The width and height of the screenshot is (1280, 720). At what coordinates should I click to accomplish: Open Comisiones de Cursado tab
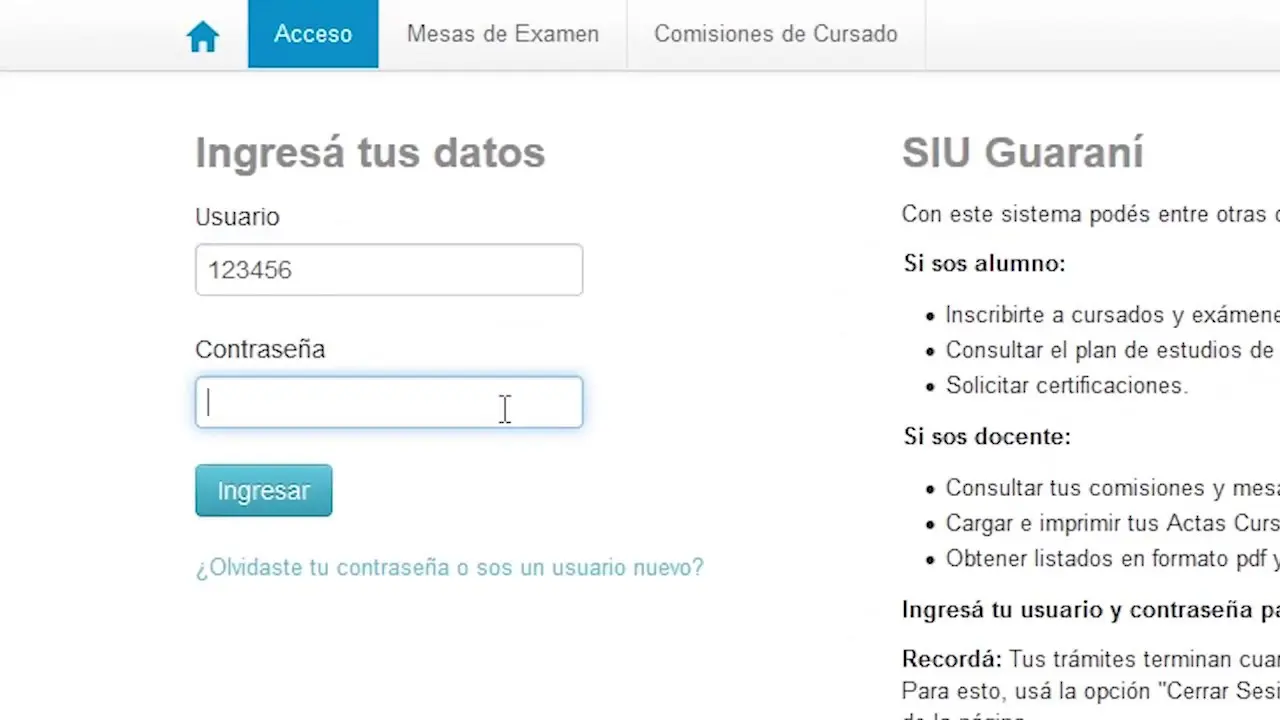pyautogui.click(x=776, y=34)
